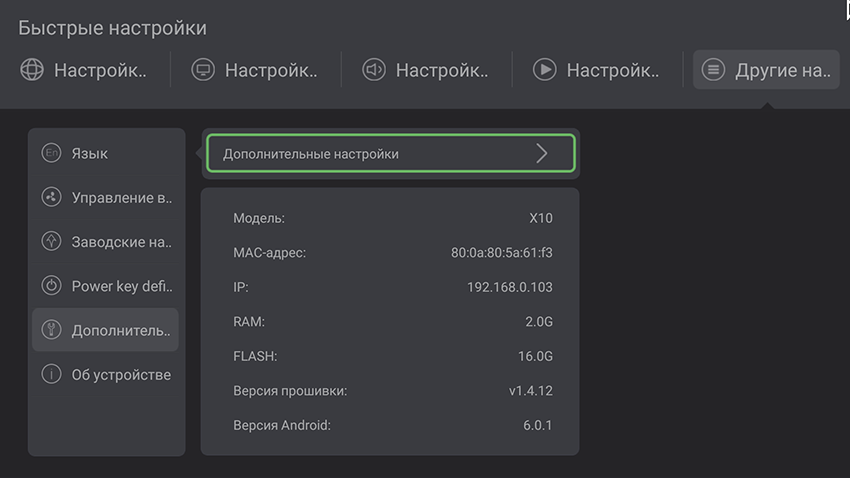The height and width of the screenshot is (478, 850).
Task: Select Power key definition menu item
Action: click(x=122, y=286)
